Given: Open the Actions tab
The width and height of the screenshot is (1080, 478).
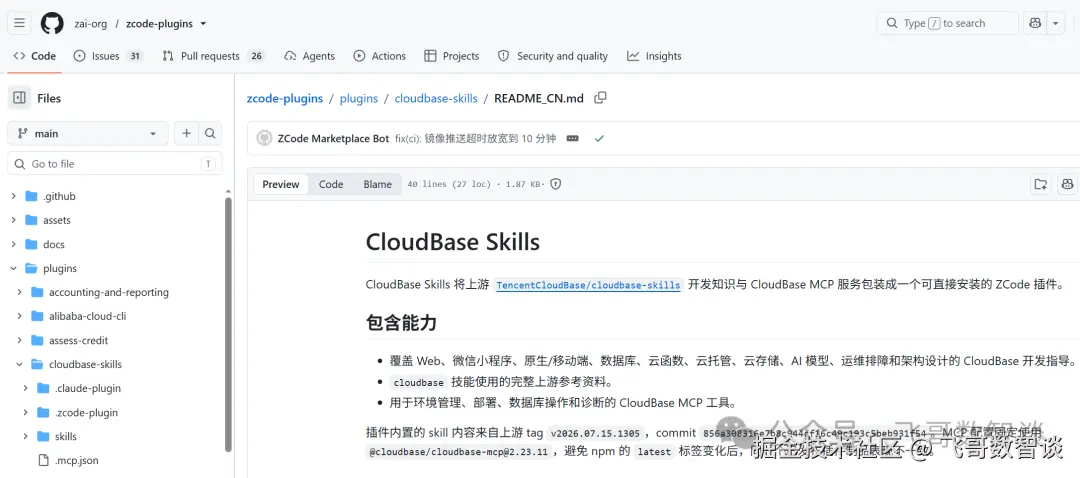Looking at the screenshot, I should (380, 56).
